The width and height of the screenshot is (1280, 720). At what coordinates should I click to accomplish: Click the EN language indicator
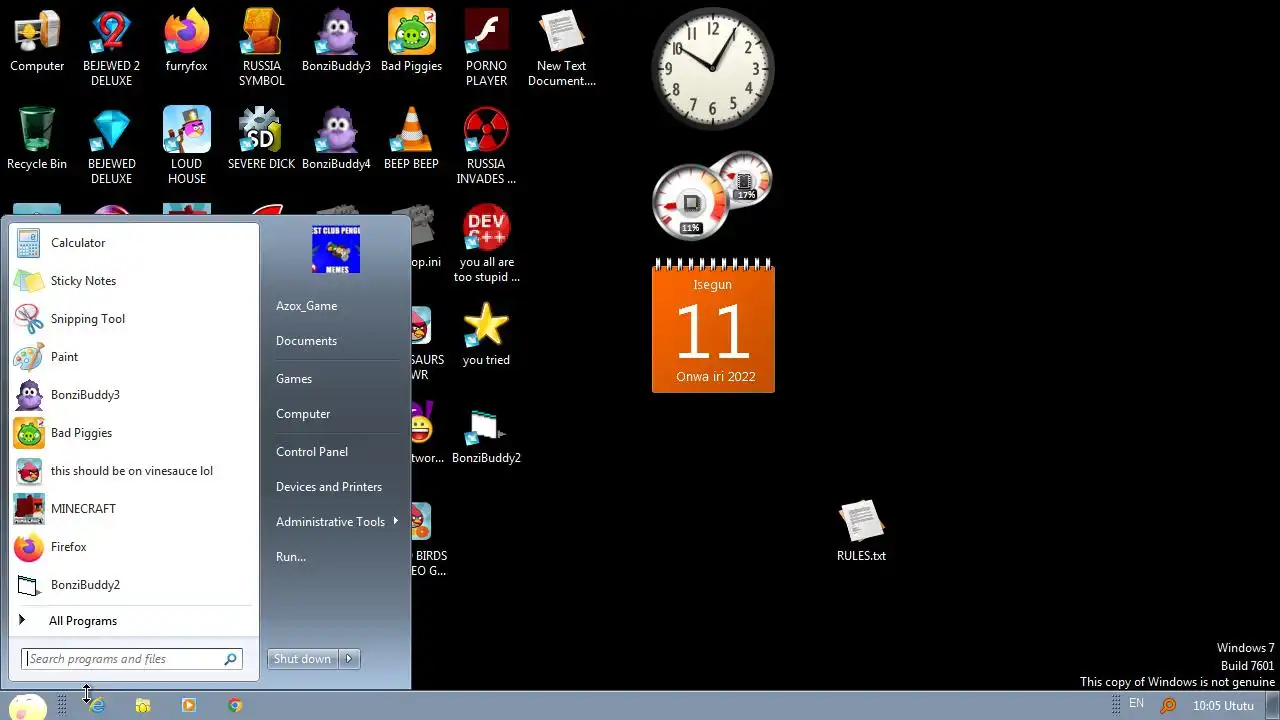tap(1136, 704)
